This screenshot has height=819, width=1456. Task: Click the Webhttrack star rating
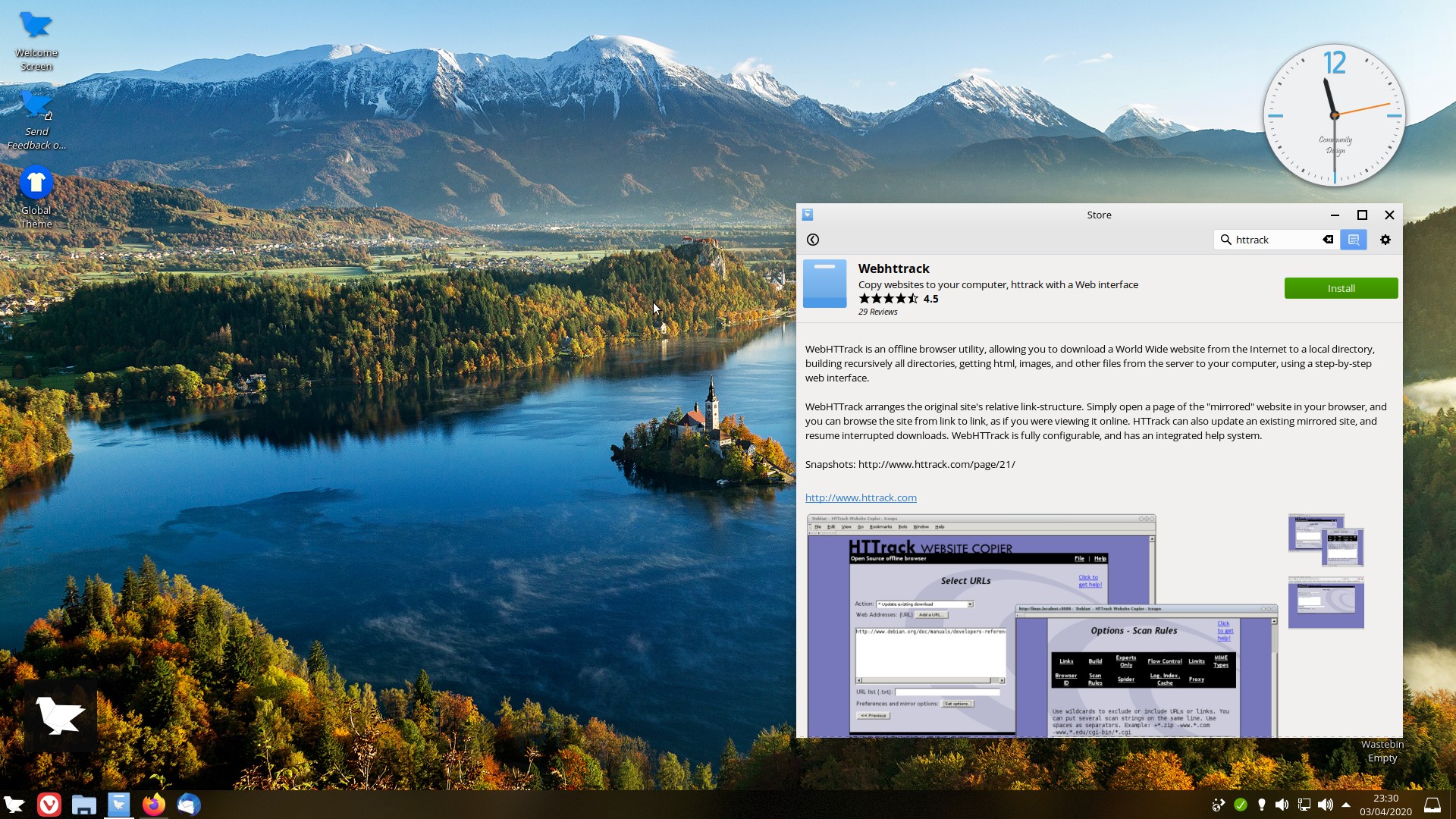point(888,299)
